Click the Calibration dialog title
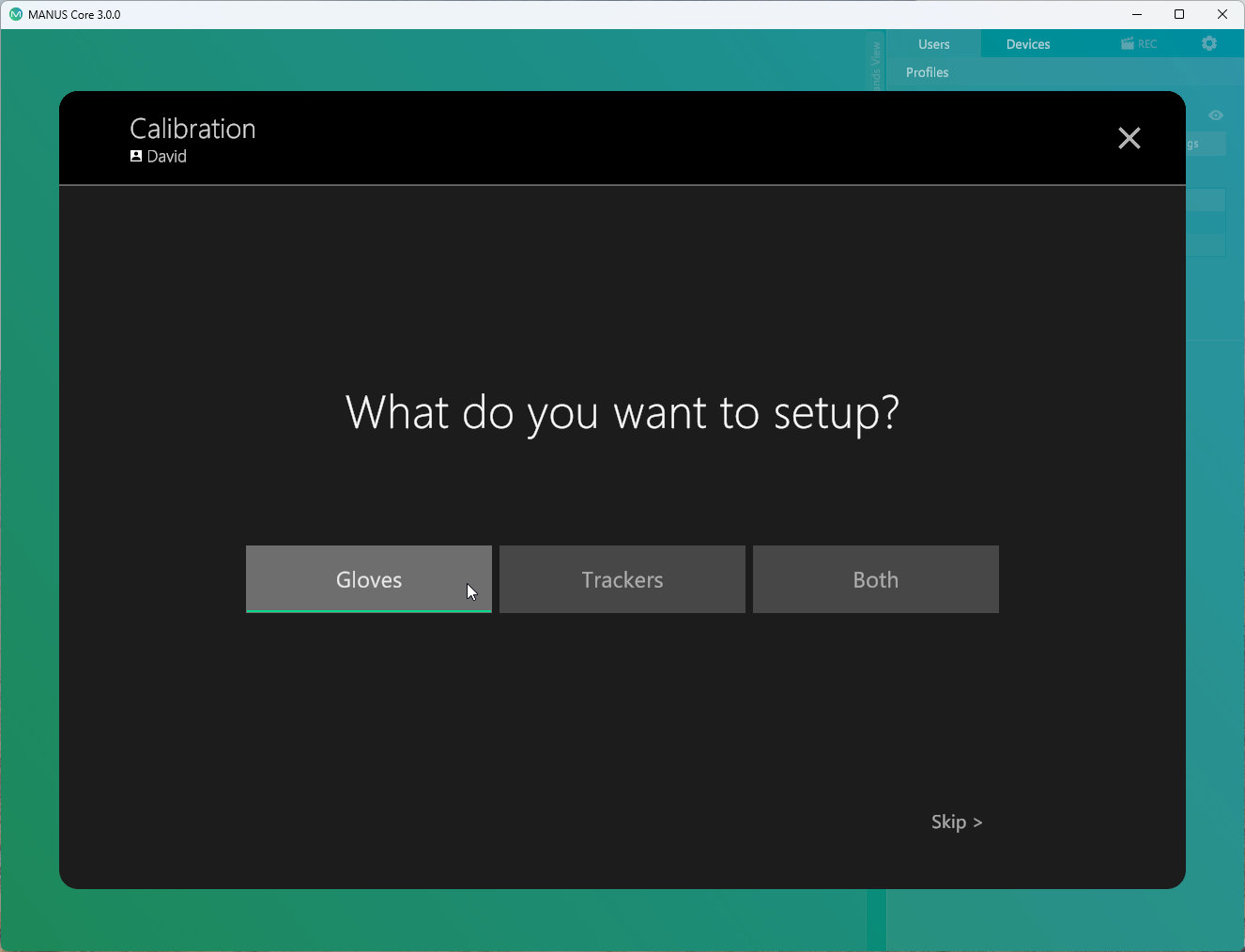Viewport: 1245px width, 952px height. pos(192,129)
